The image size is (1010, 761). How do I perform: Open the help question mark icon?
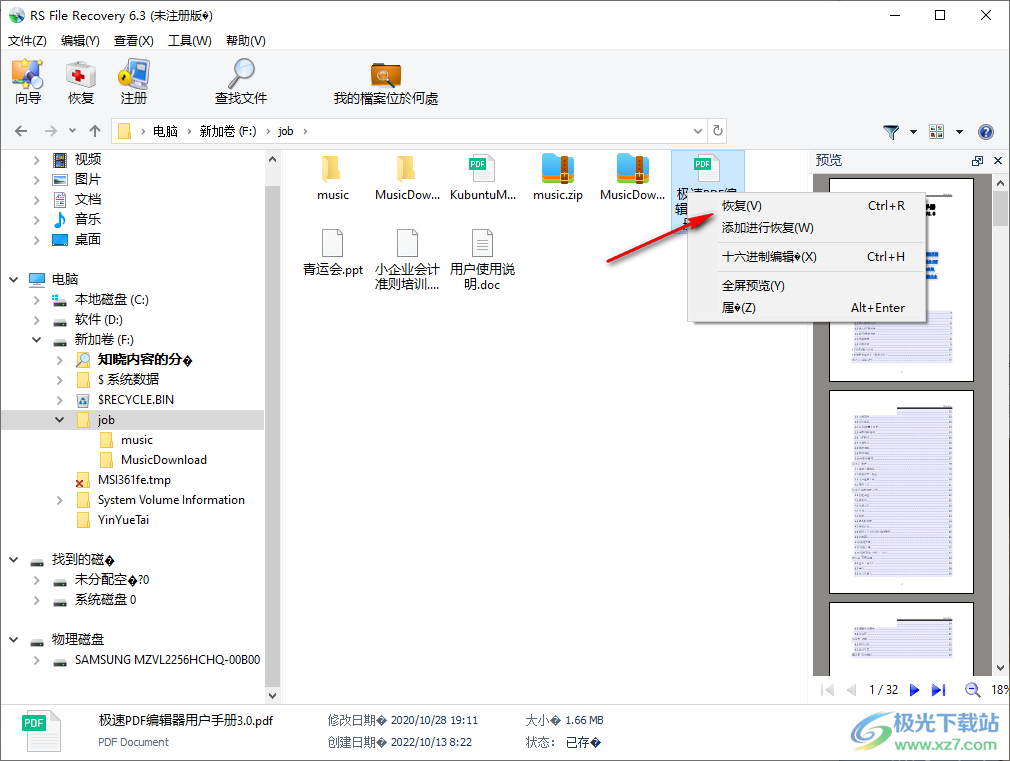pyautogui.click(x=986, y=131)
